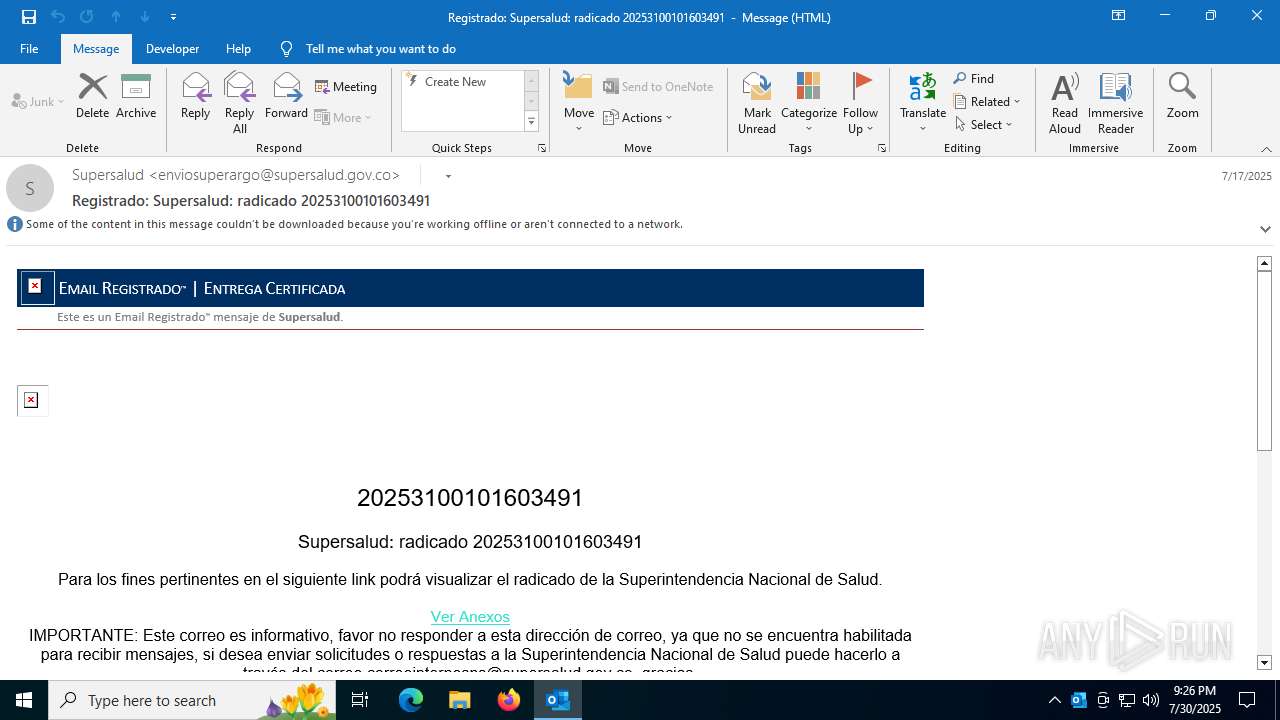Go to the previous item using the up arrow
This screenshot has height=720, width=1280.
coord(116,17)
